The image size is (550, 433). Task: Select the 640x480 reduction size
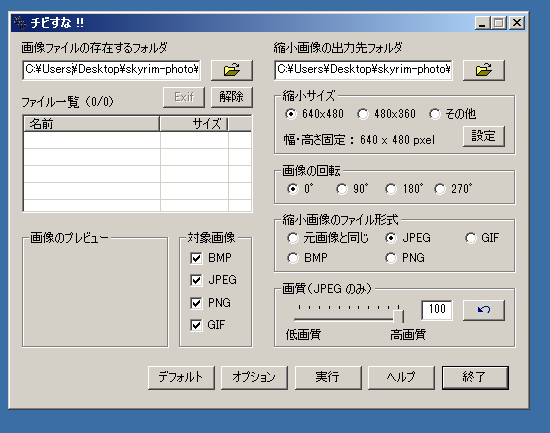[x=314, y=114]
